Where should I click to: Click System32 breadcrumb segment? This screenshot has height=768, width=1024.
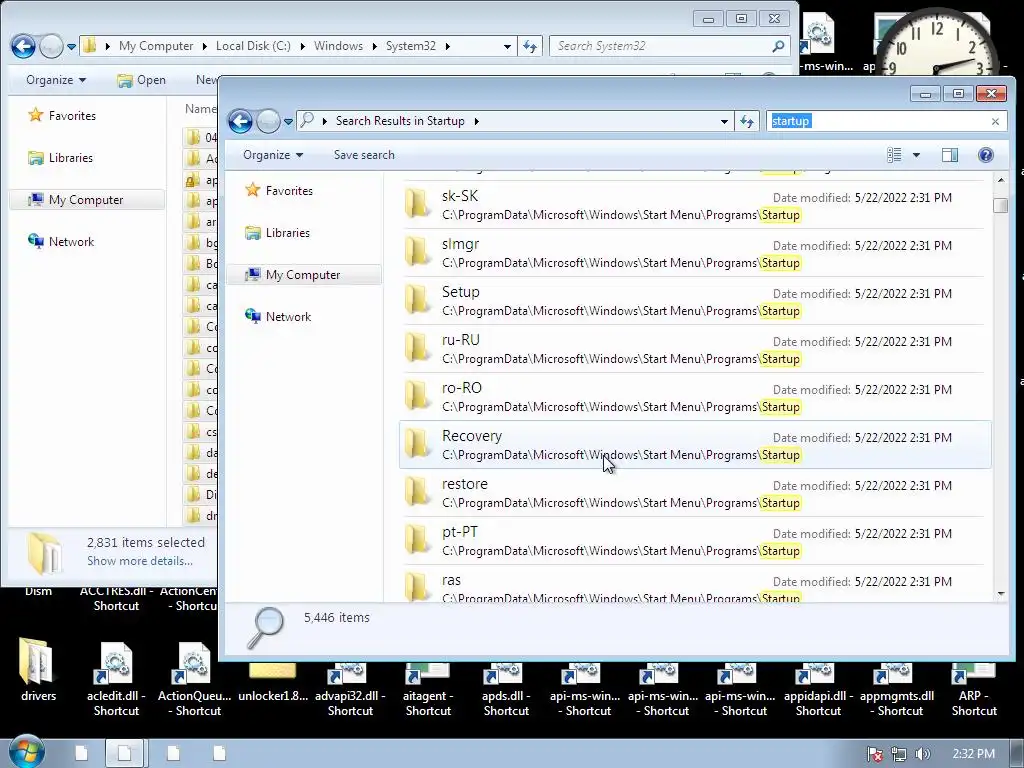411,46
